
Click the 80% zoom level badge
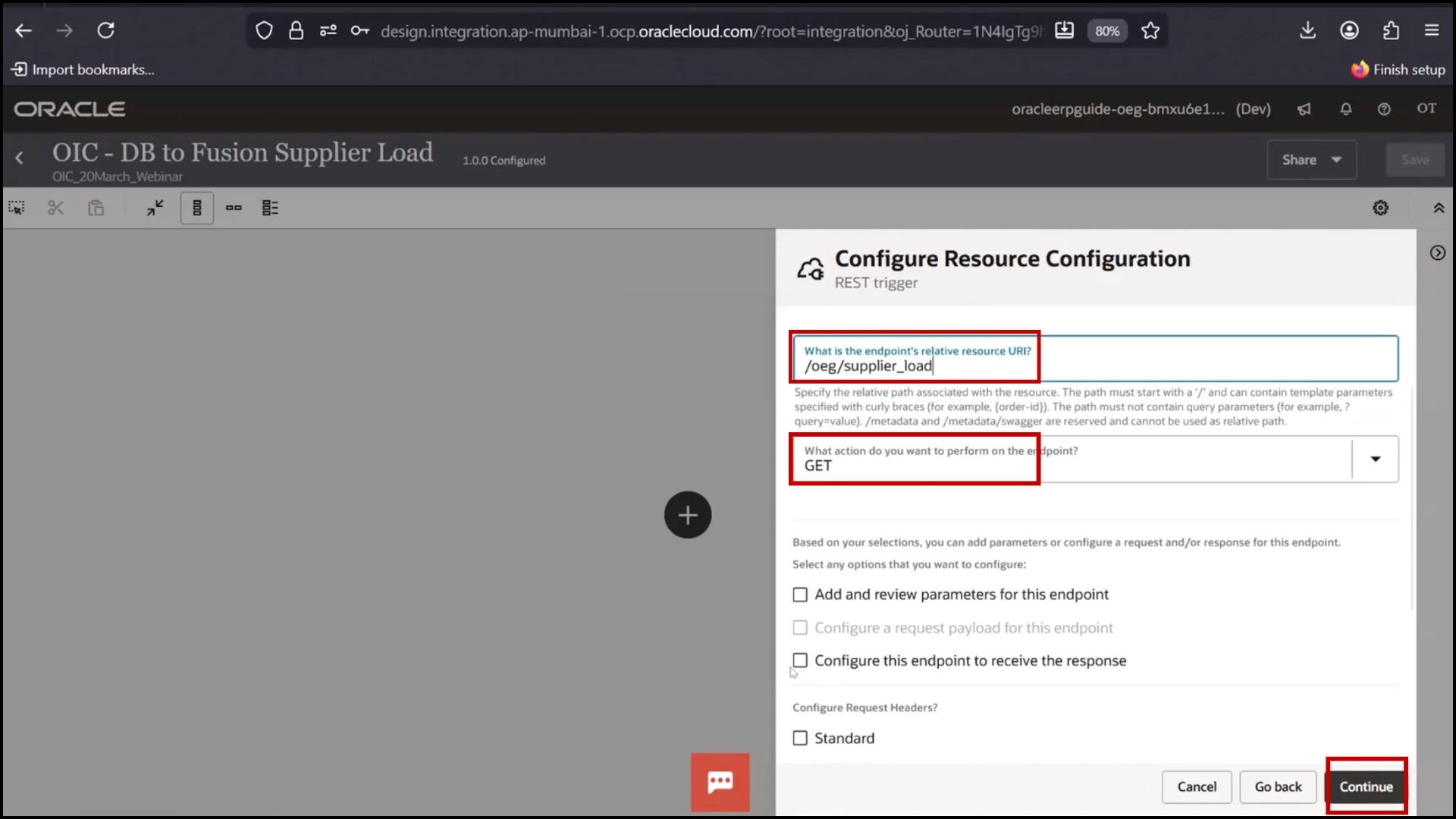(1106, 31)
